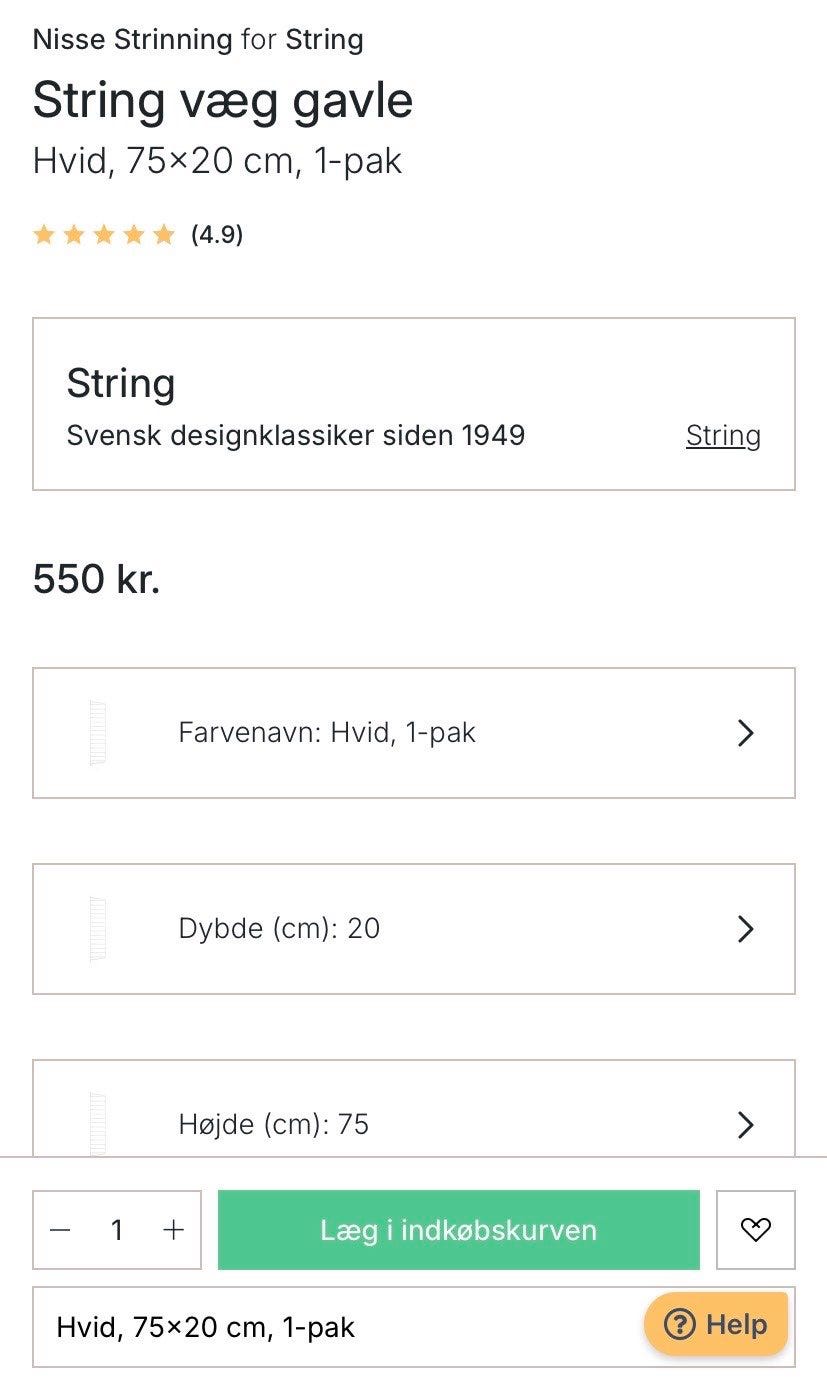Click the Hvid, 75×20 cm, 1-pak summary box
Image resolution: width=827 pixels, height=1396 pixels.
coord(330,1327)
